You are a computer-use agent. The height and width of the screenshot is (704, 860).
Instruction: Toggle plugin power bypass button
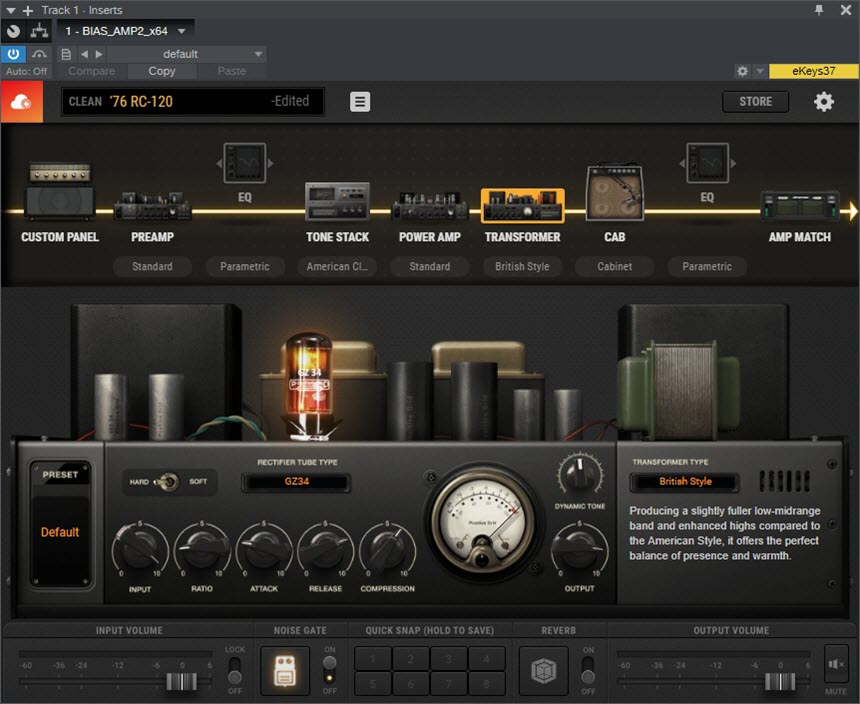13,54
